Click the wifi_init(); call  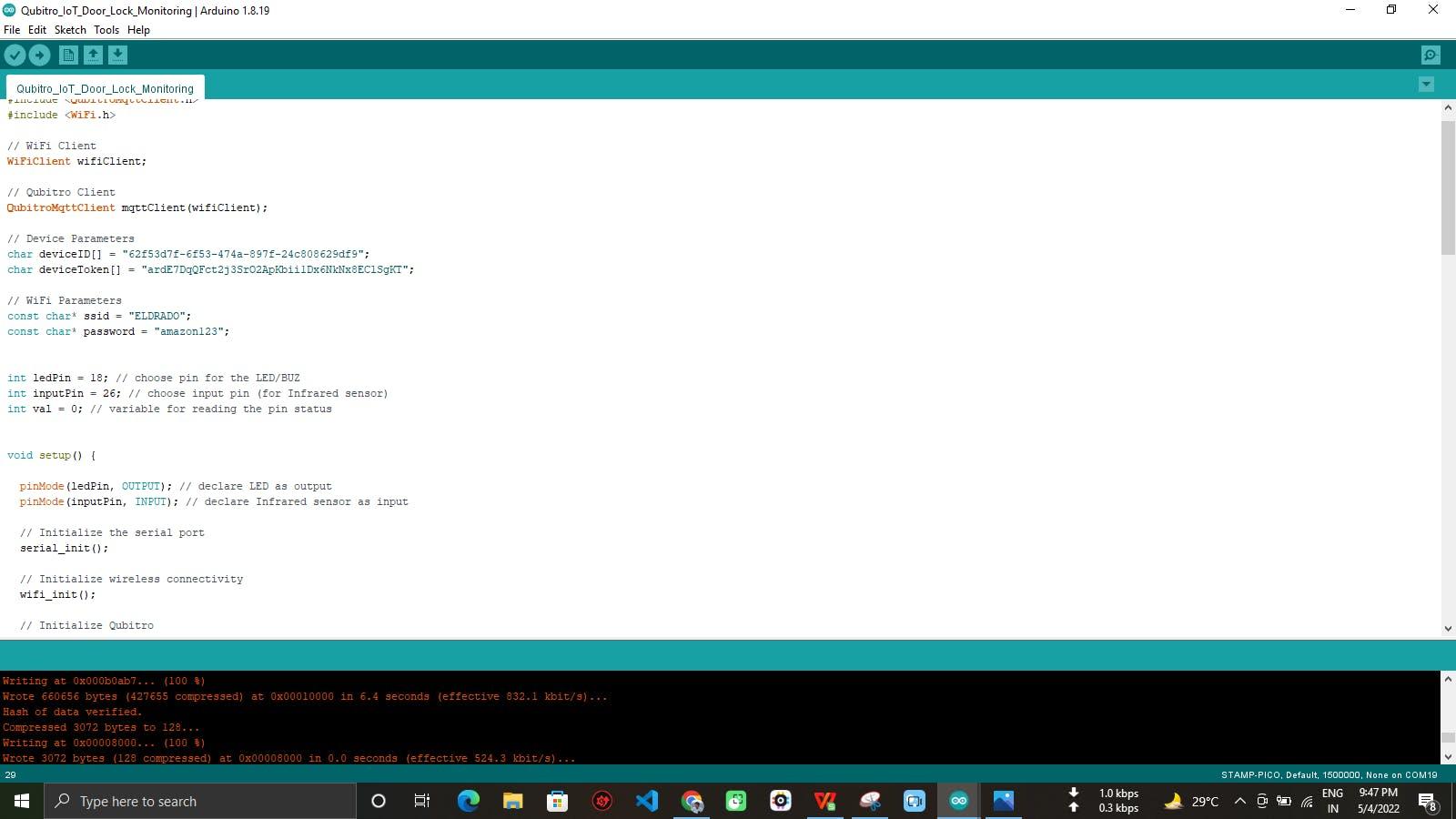click(x=57, y=594)
